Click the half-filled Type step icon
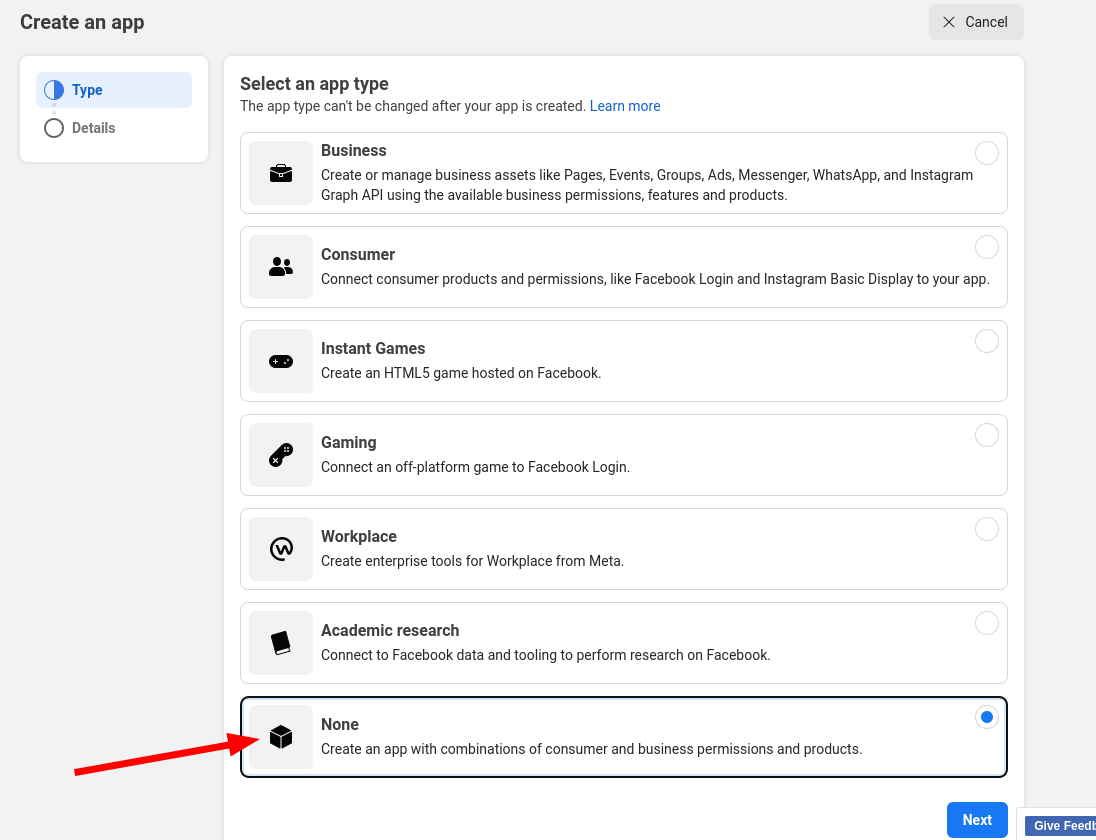This screenshot has height=840, width=1096. tap(54, 90)
